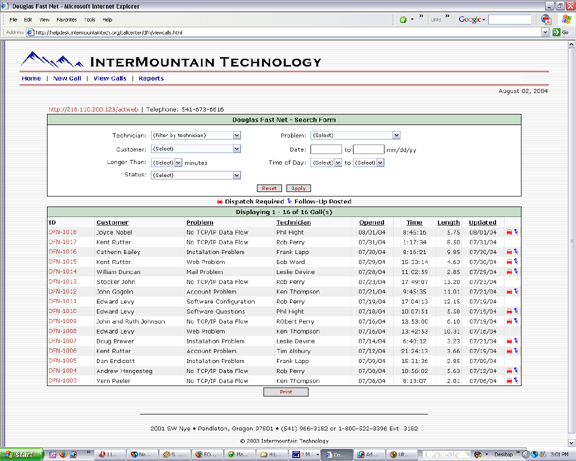Sort by the Customer column header

112,223
